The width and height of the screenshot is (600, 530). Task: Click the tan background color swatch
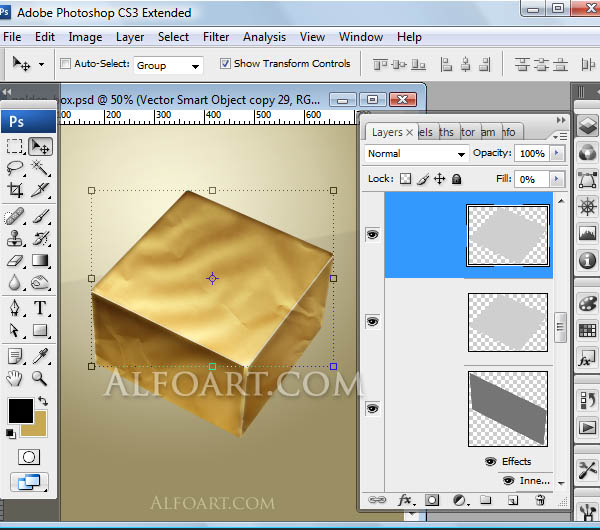pyautogui.click(x=38, y=428)
